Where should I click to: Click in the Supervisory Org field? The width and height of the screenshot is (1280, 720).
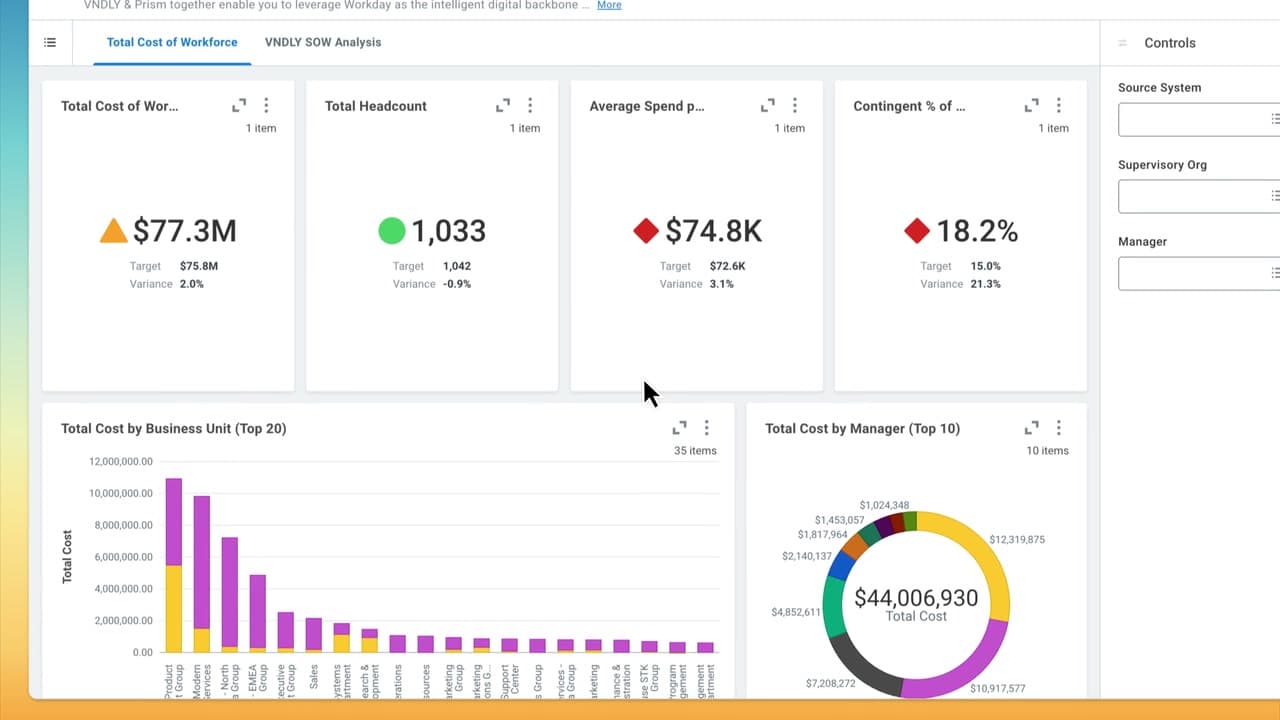tap(1199, 196)
